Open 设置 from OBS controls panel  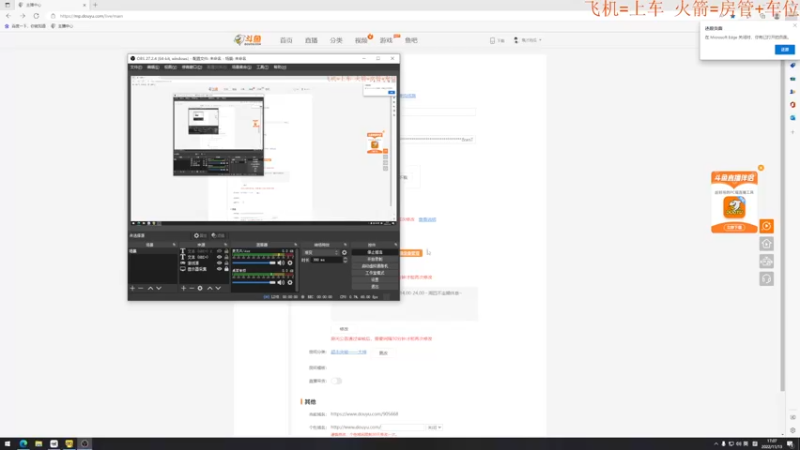point(374,280)
